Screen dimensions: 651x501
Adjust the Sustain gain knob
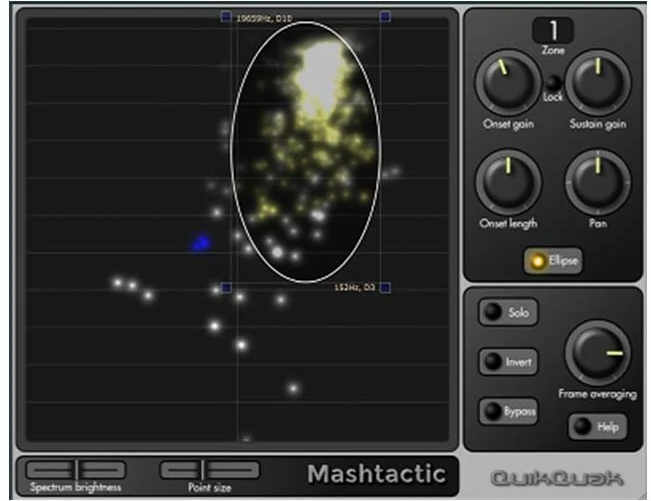point(598,83)
